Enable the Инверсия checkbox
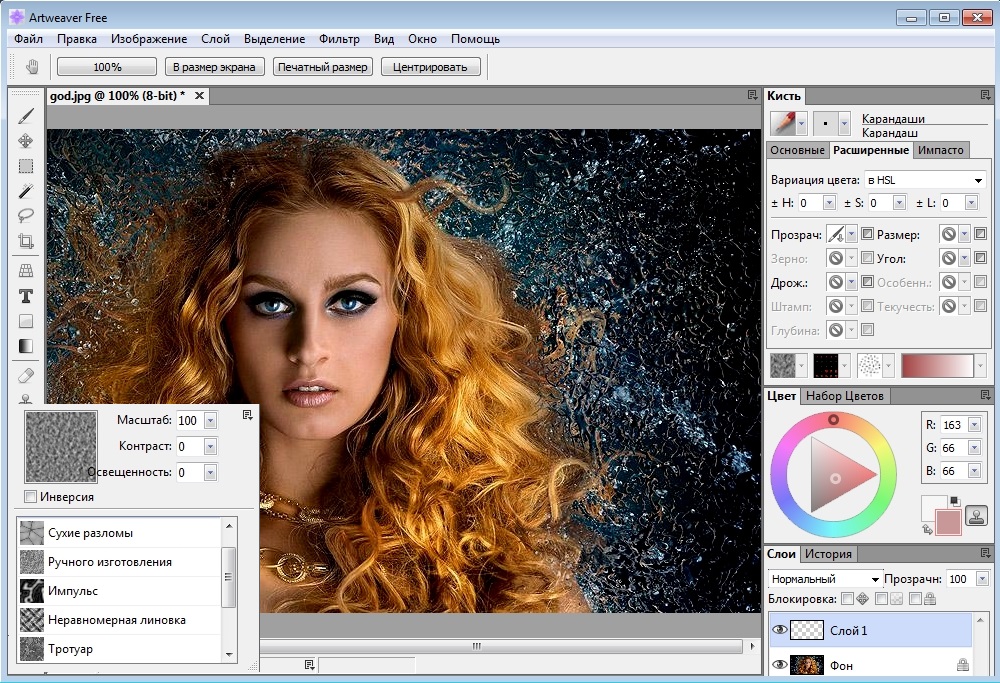Image resolution: width=1000 pixels, height=683 pixels. [31, 497]
